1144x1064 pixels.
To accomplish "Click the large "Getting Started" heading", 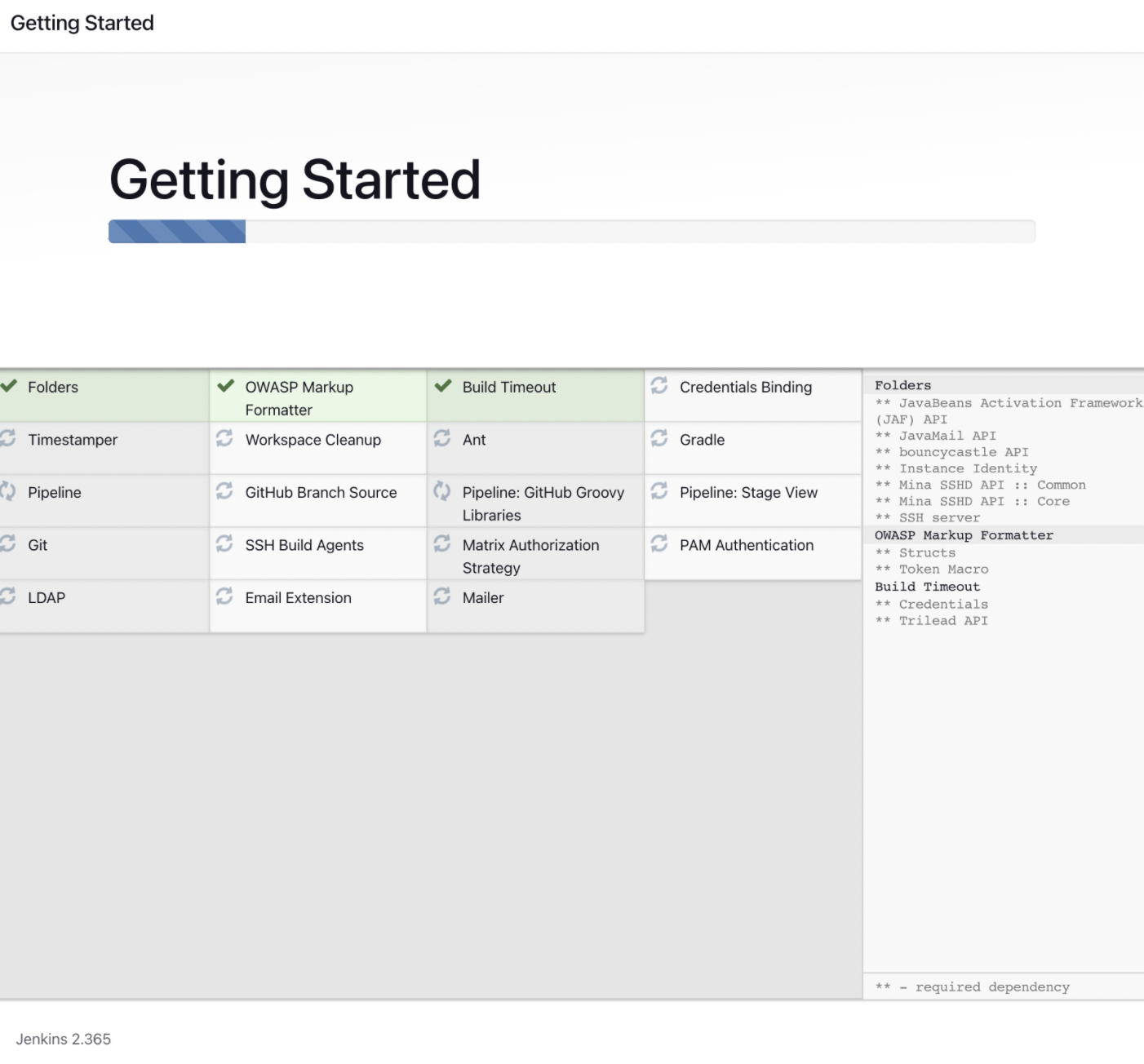I will (x=295, y=180).
